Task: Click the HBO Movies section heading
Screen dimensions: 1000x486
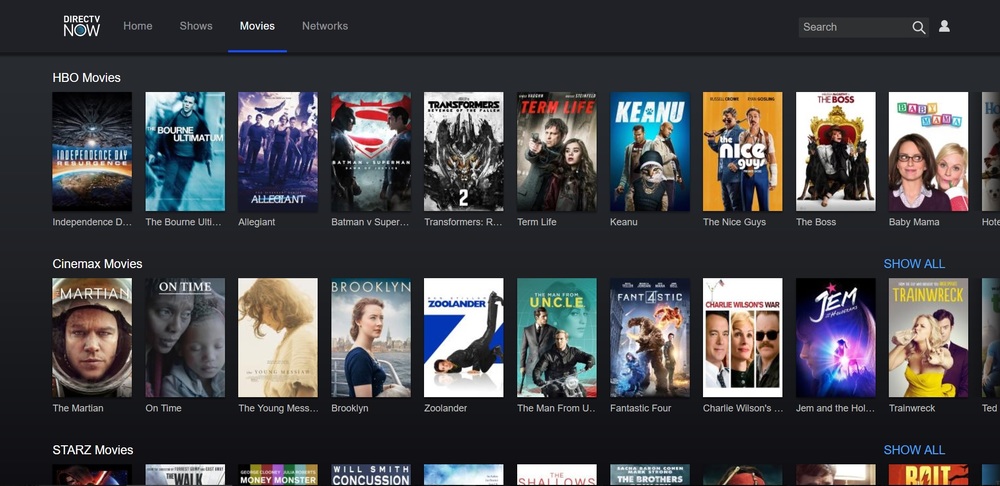Action: coord(87,78)
